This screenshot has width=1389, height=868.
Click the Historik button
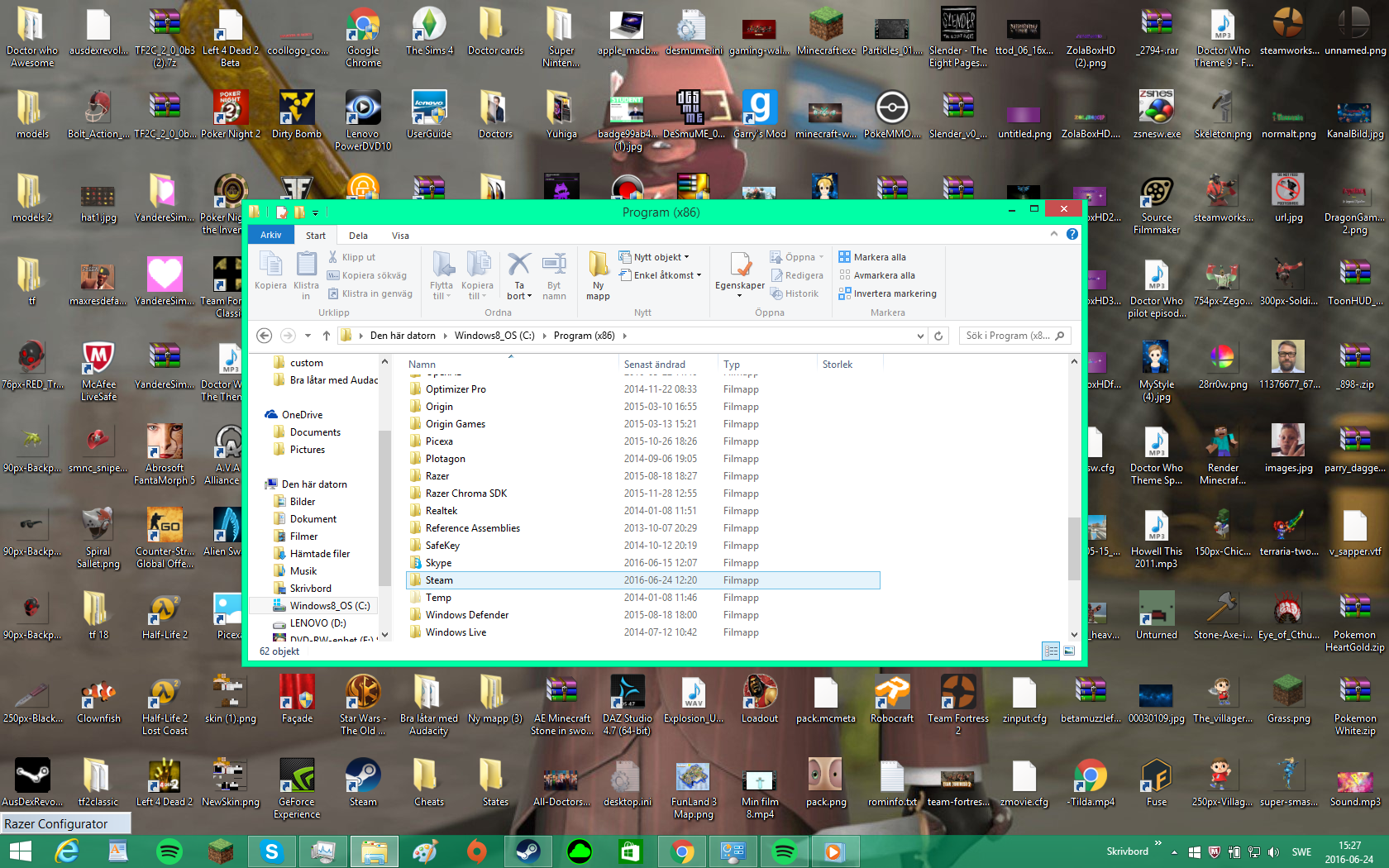pyautogui.click(x=795, y=293)
